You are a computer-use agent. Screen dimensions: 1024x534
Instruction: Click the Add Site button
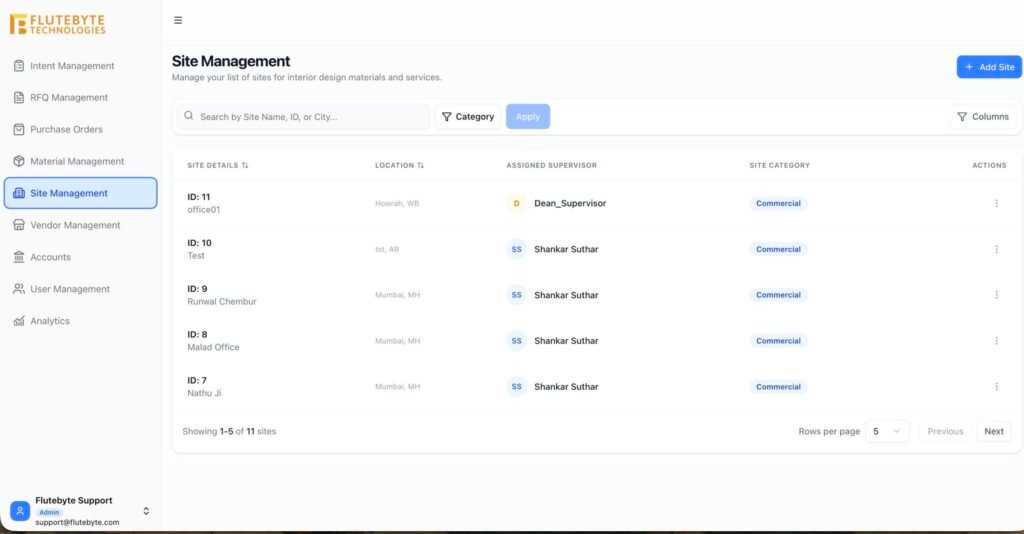point(989,67)
